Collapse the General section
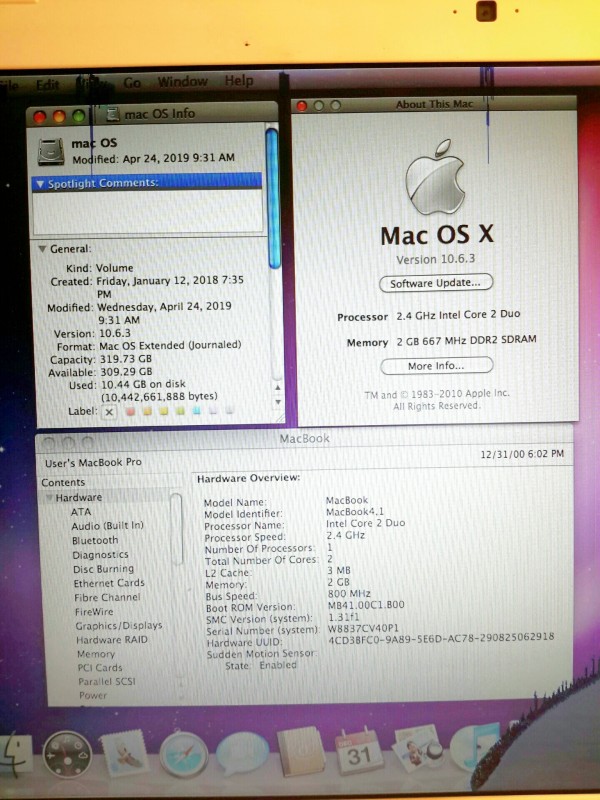This screenshot has width=600, height=800. 42,249
